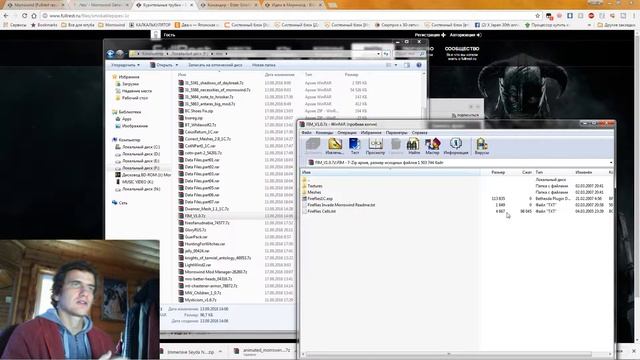The height and width of the screenshot is (360, 640).
Task: Click Explorer's Forward navigation arrow
Action: point(120,53)
